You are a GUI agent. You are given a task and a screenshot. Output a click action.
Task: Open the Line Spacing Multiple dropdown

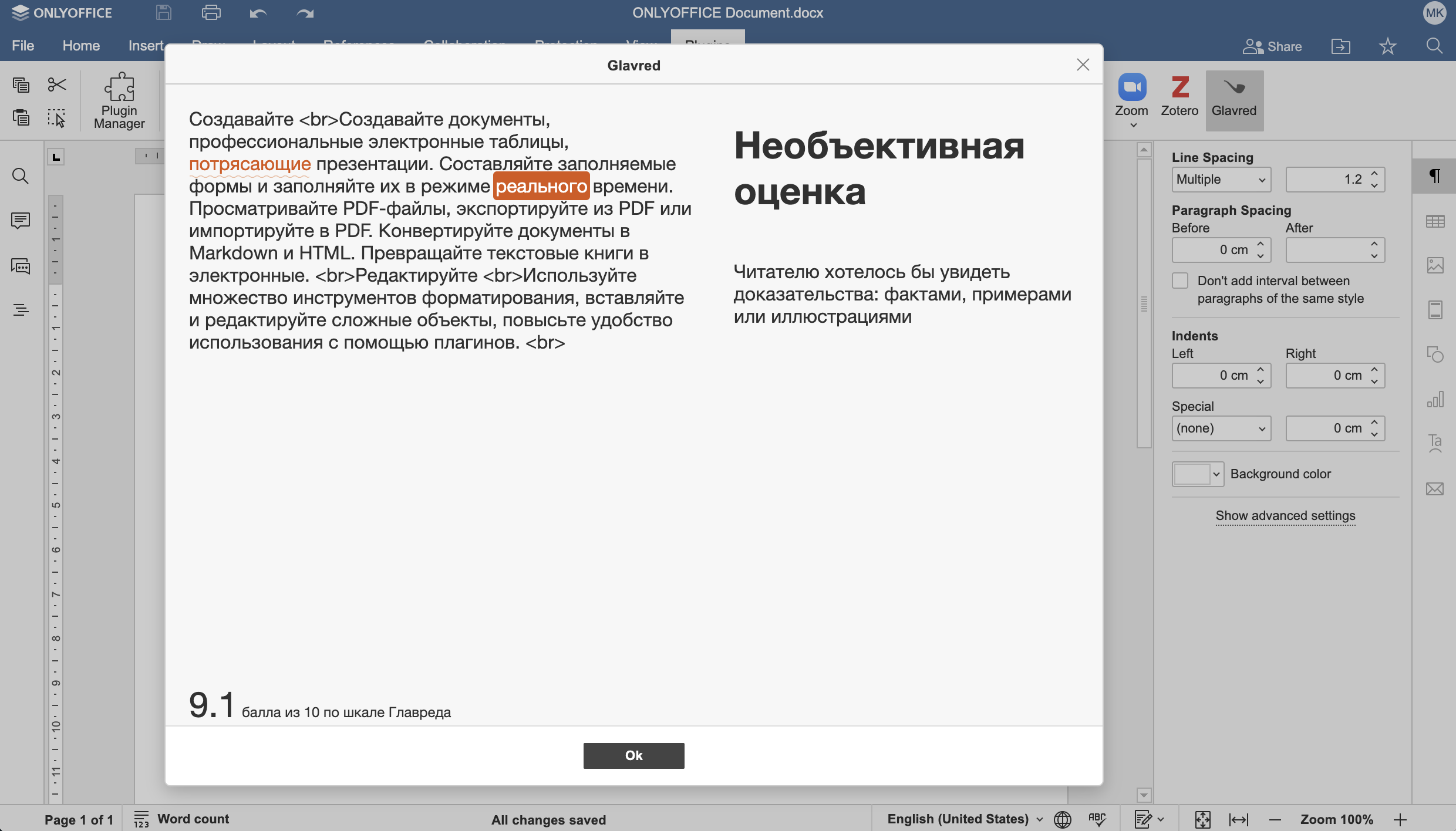[1221, 180]
